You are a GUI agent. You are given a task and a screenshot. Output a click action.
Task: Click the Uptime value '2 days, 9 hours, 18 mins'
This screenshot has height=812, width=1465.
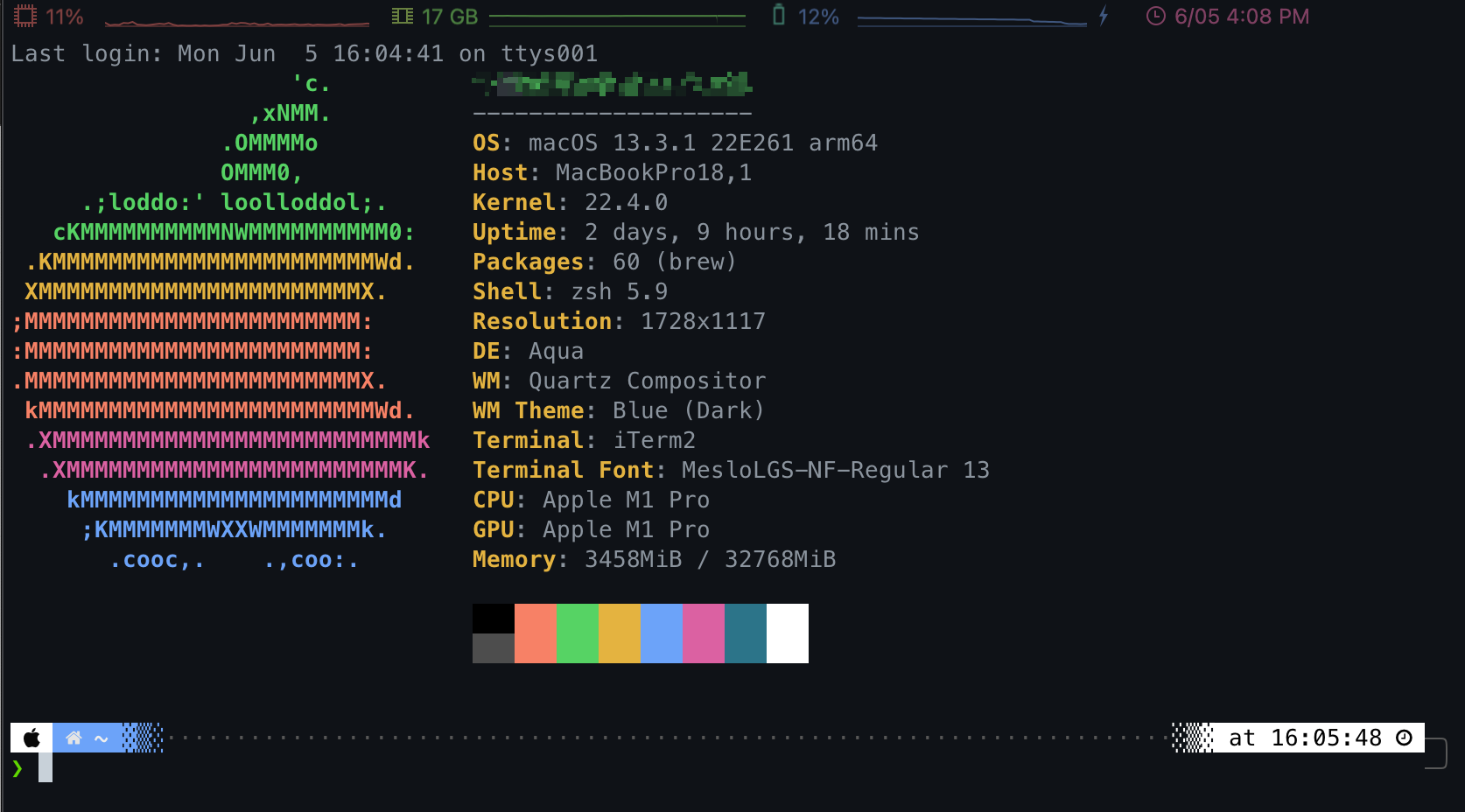coord(752,232)
